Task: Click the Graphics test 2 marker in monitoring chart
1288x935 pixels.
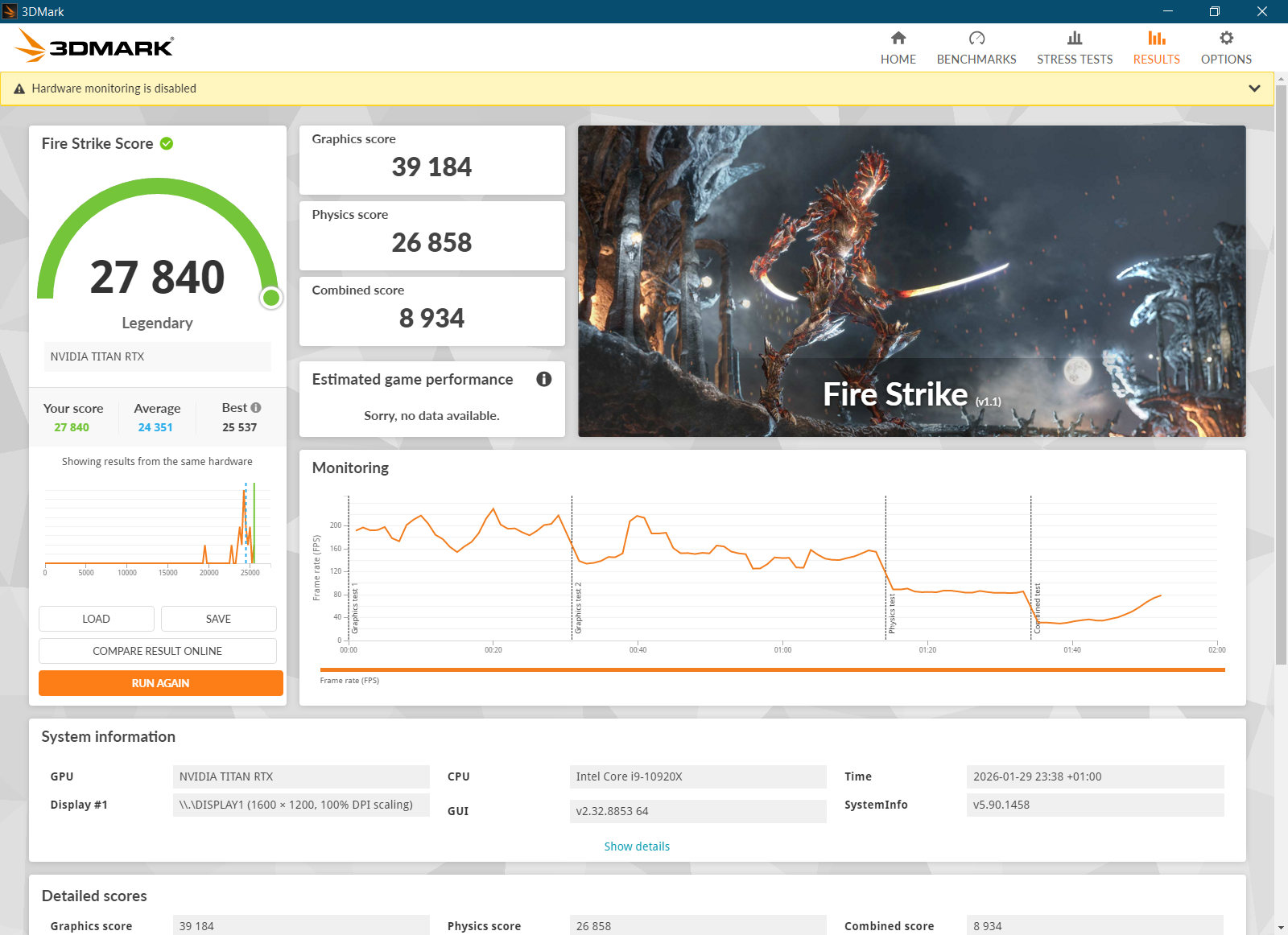Action: (x=577, y=608)
